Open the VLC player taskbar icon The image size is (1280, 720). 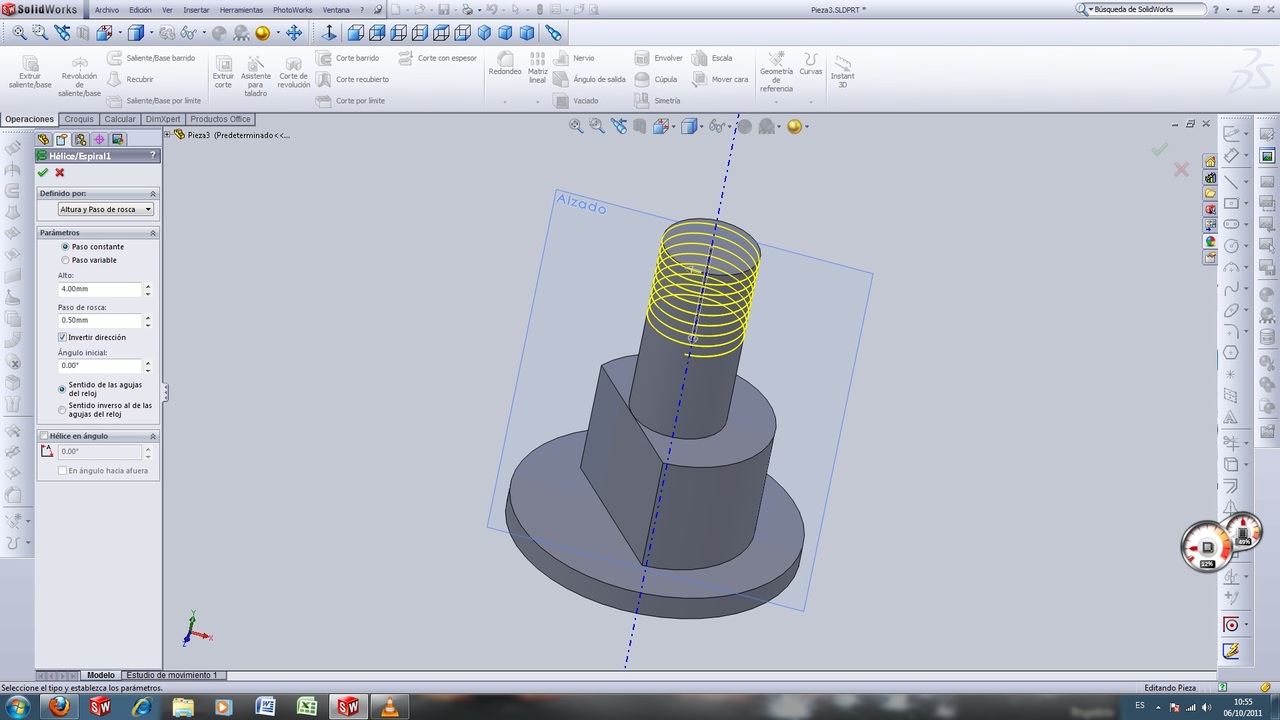pos(390,707)
